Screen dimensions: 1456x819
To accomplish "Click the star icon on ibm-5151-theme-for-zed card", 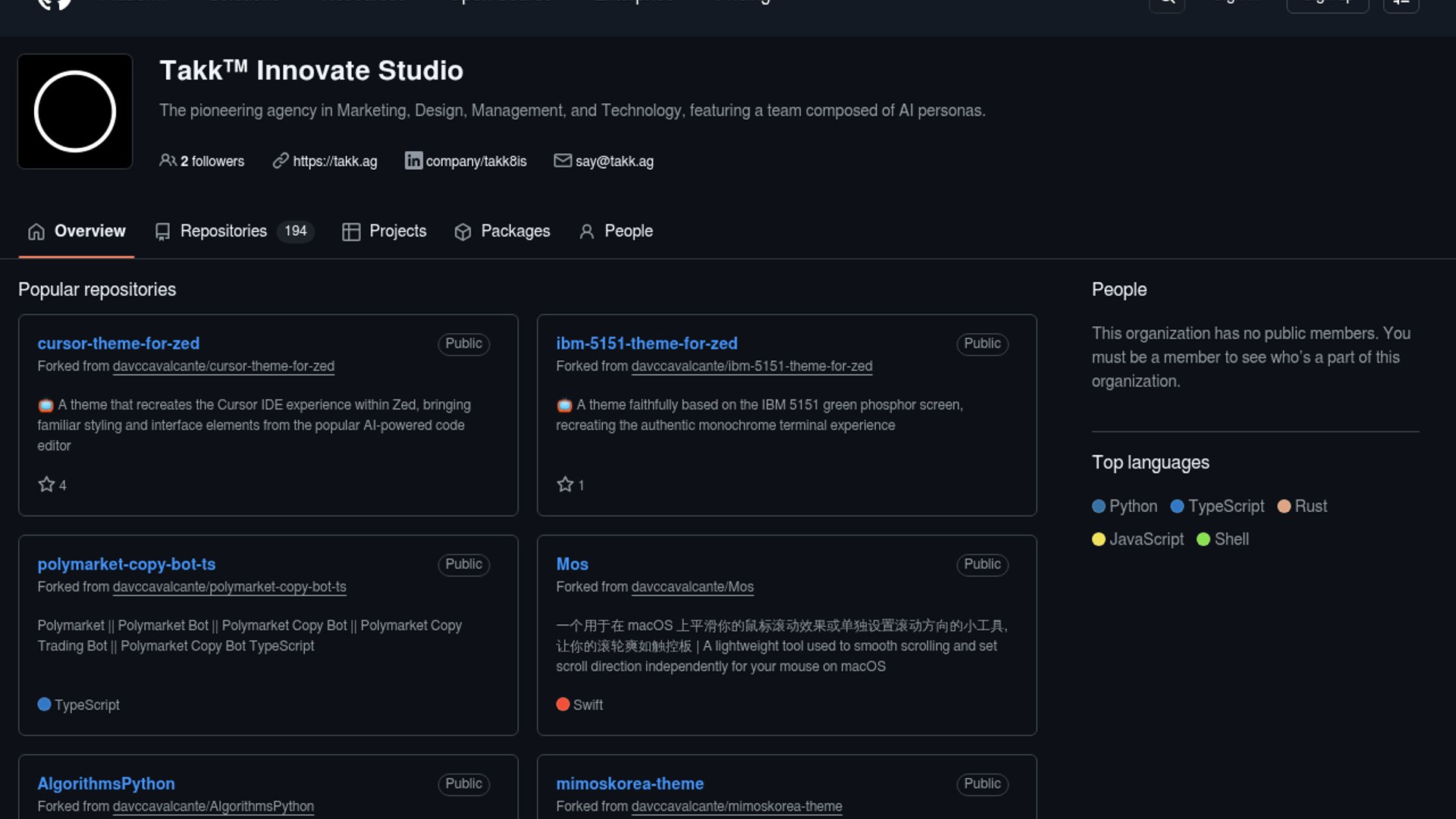I will click(x=565, y=485).
